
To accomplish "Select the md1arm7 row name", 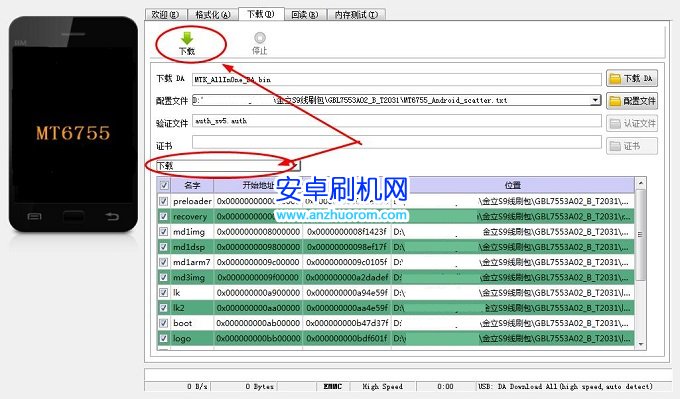I will [x=192, y=262].
